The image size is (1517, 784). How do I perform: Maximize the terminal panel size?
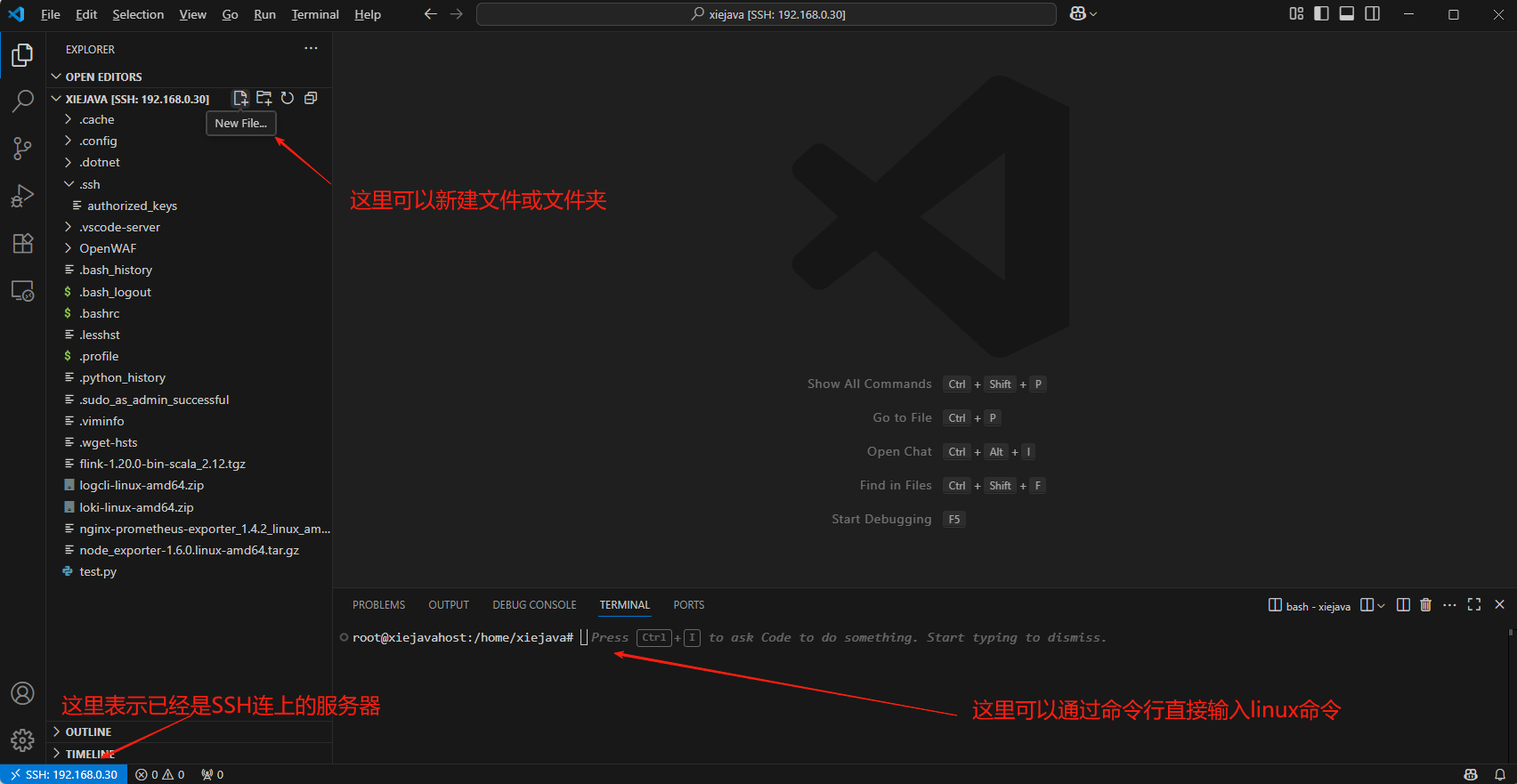(1474, 605)
